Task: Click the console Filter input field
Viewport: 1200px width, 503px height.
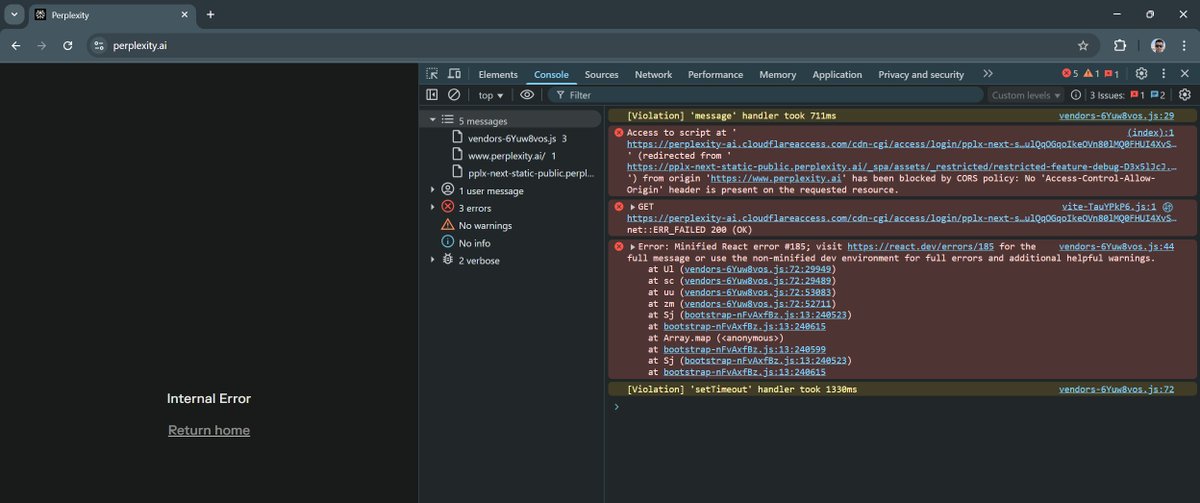Action: pos(765,95)
